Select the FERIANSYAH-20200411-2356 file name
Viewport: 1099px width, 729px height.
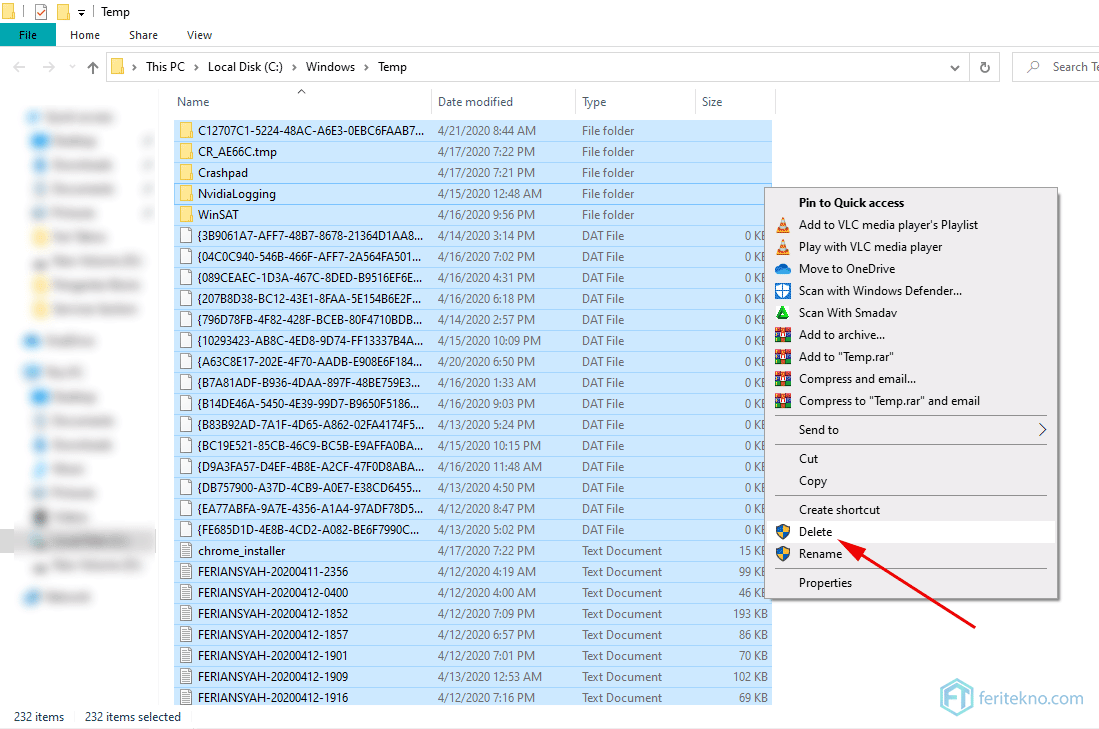coord(273,572)
